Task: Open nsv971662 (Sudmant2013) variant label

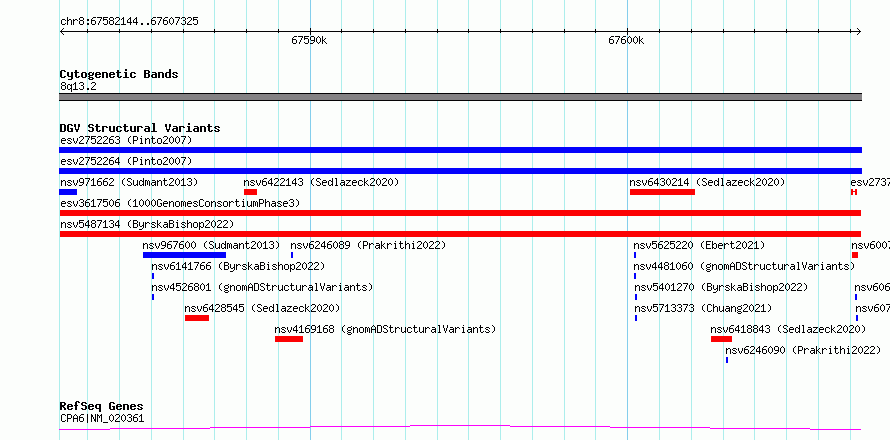Action: coord(129,182)
